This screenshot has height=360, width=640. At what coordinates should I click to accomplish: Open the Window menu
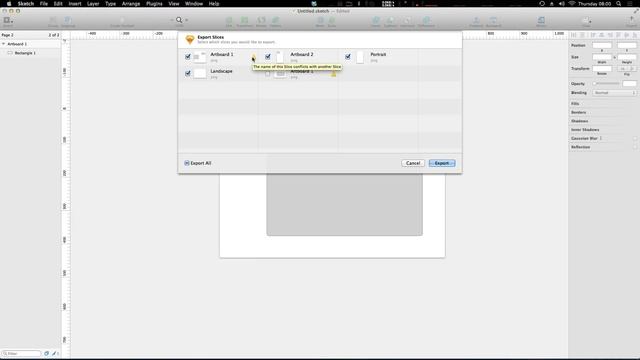point(194,4)
